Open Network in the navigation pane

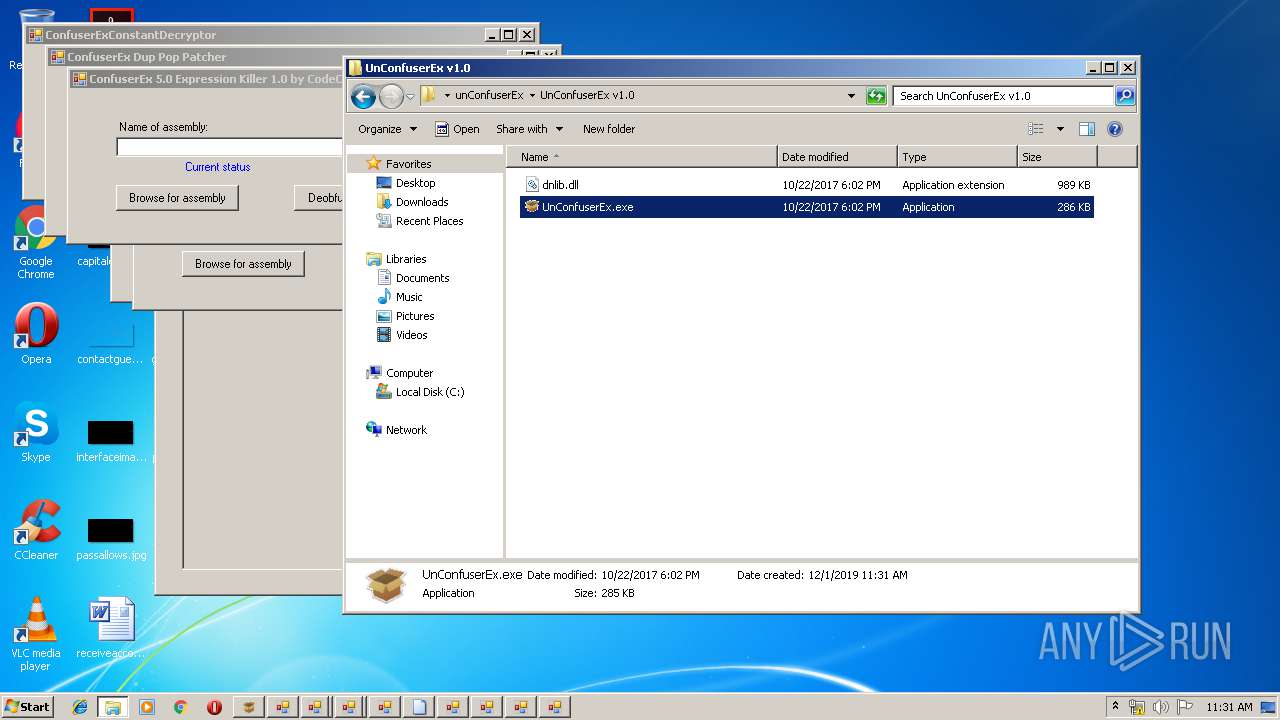point(406,430)
